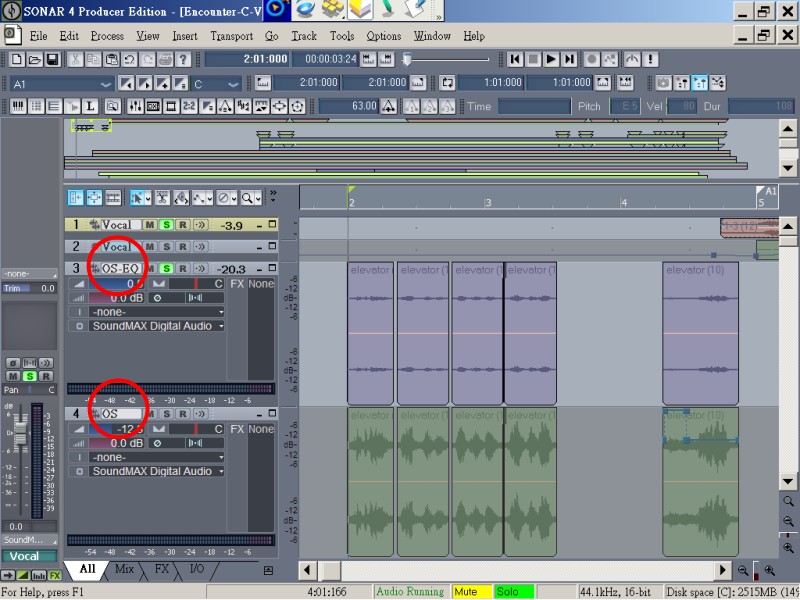
Task: Click the Save file toolbar icon
Action: [x=52, y=60]
